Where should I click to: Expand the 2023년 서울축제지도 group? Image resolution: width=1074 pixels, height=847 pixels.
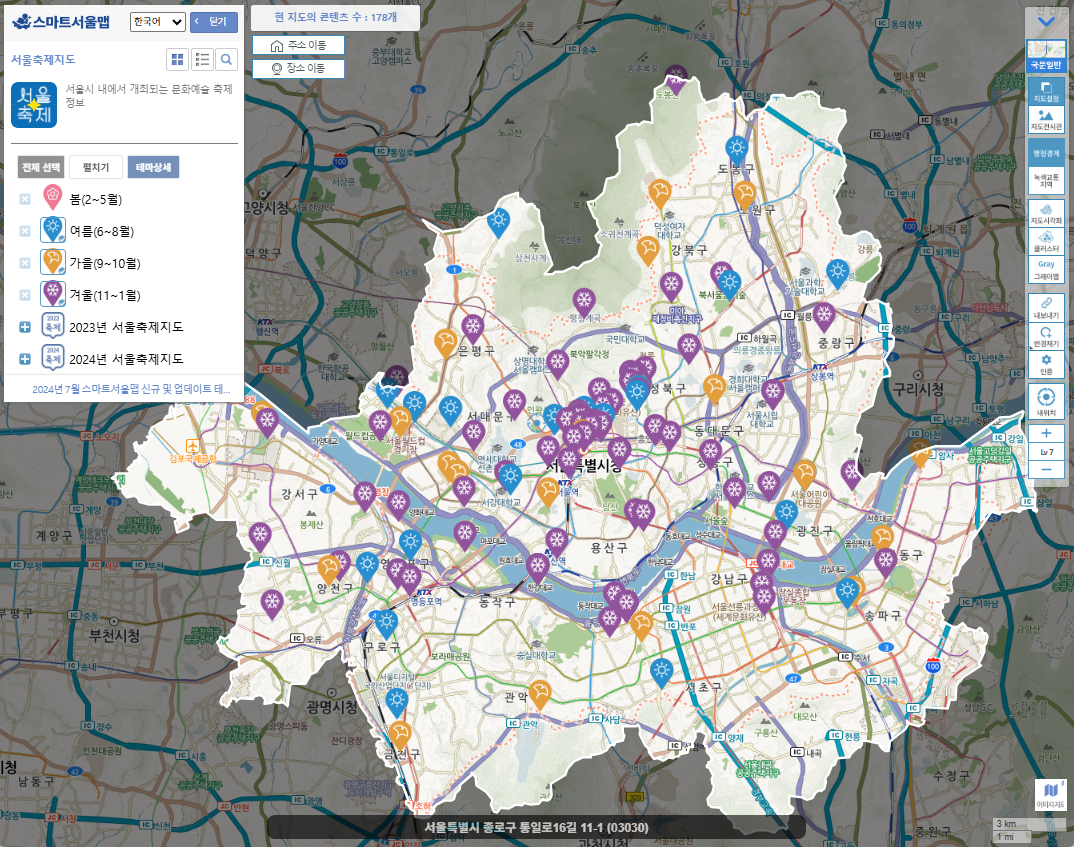click(25, 327)
